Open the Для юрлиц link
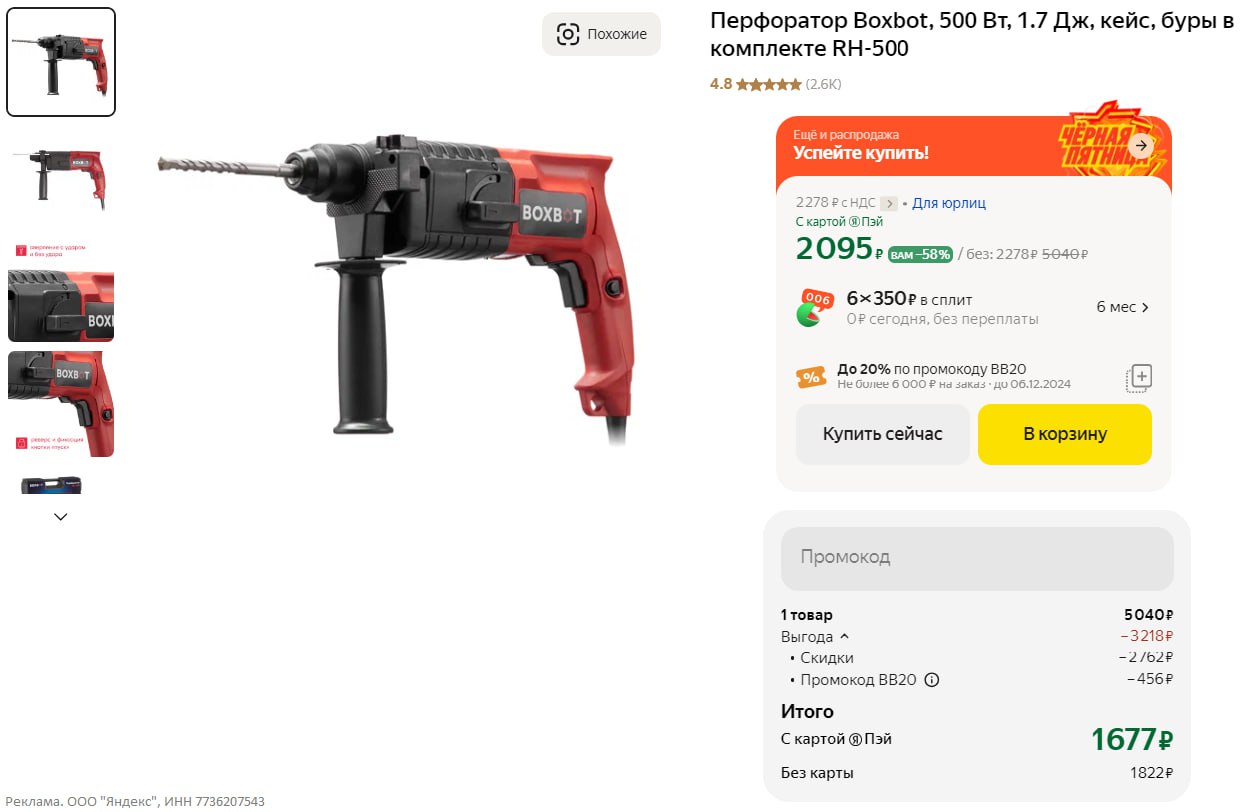Viewport: 1242px width, 812px height. point(948,203)
